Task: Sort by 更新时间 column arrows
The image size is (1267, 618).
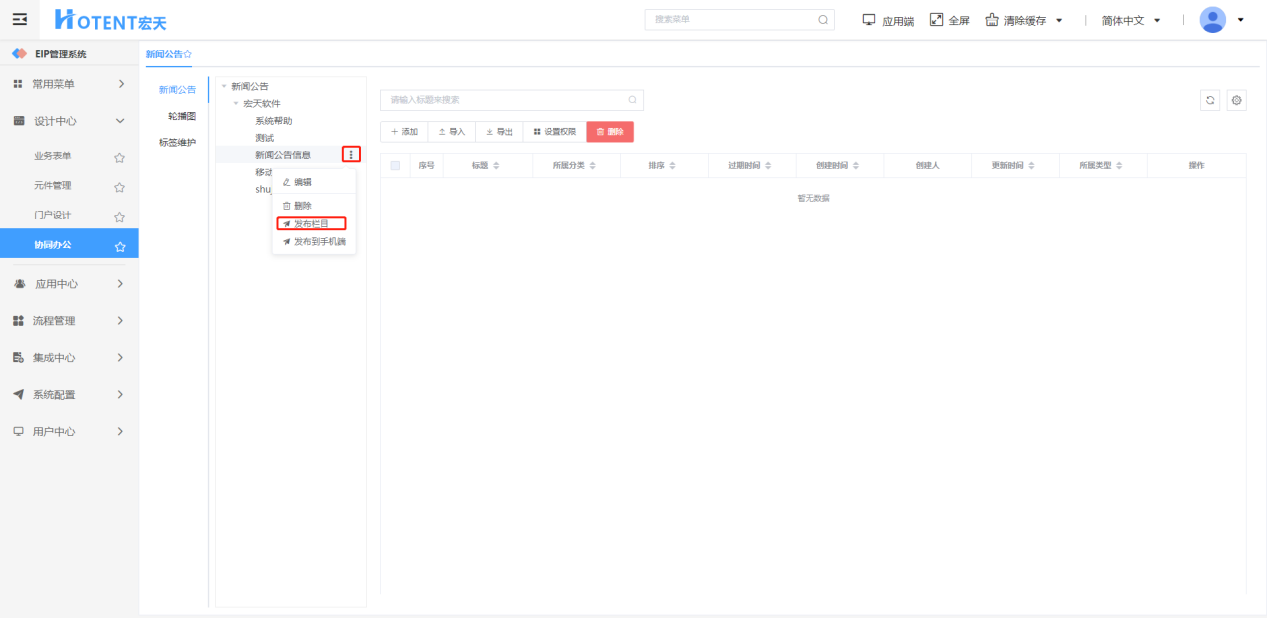Action: click(1031, 166)
